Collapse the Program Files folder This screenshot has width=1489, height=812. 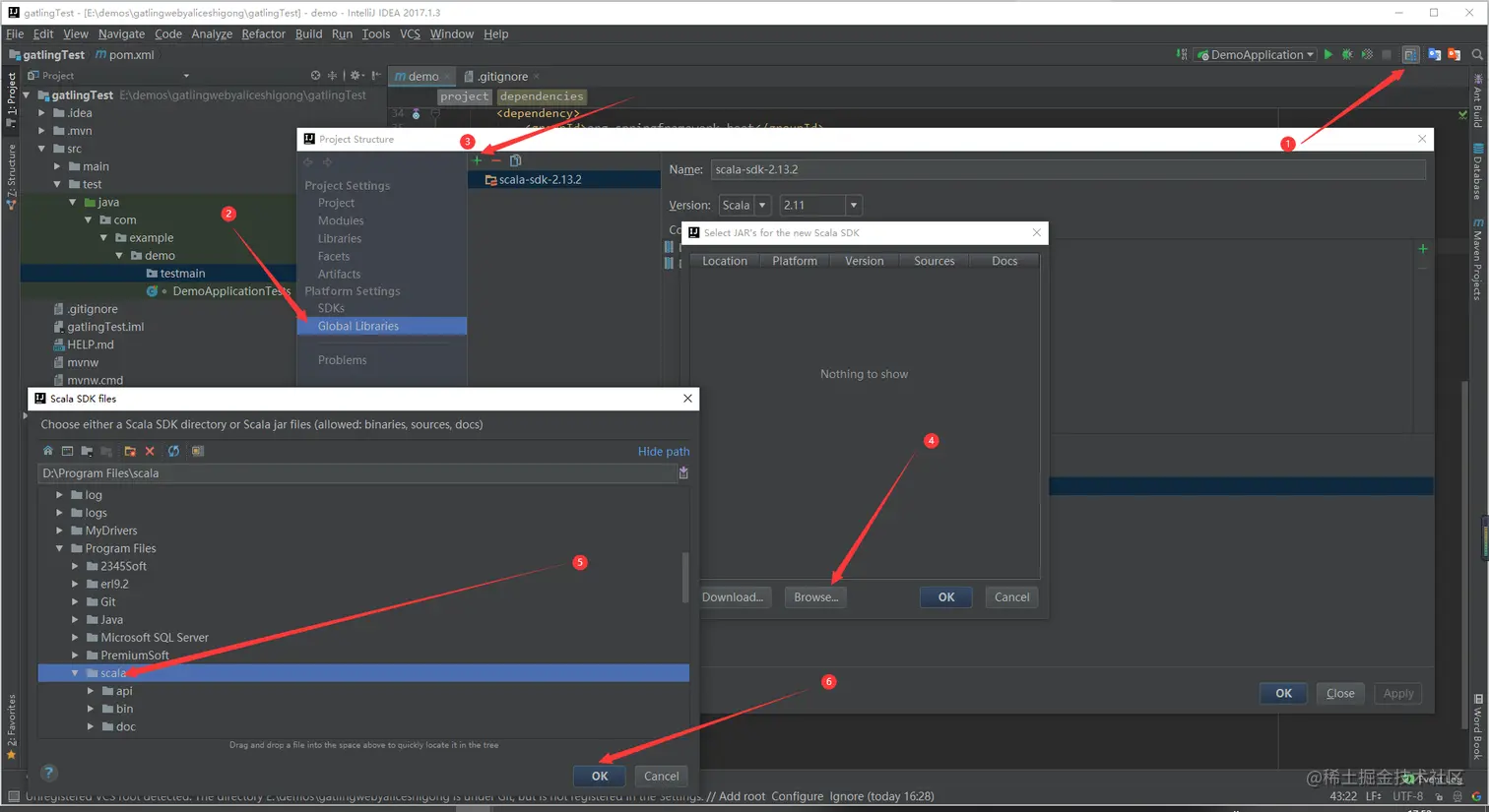click(60, 548)
